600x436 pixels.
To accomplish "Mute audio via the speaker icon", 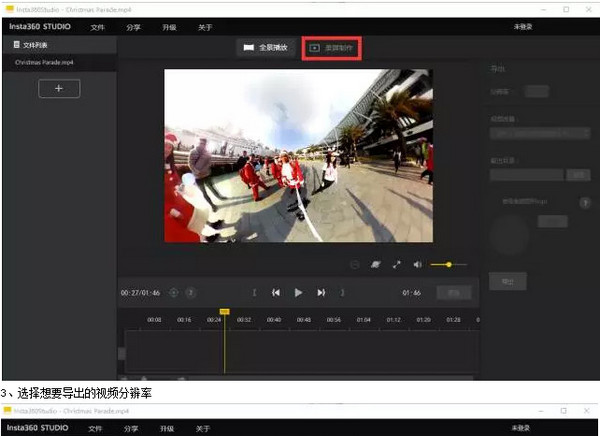I will pos(417,264).
